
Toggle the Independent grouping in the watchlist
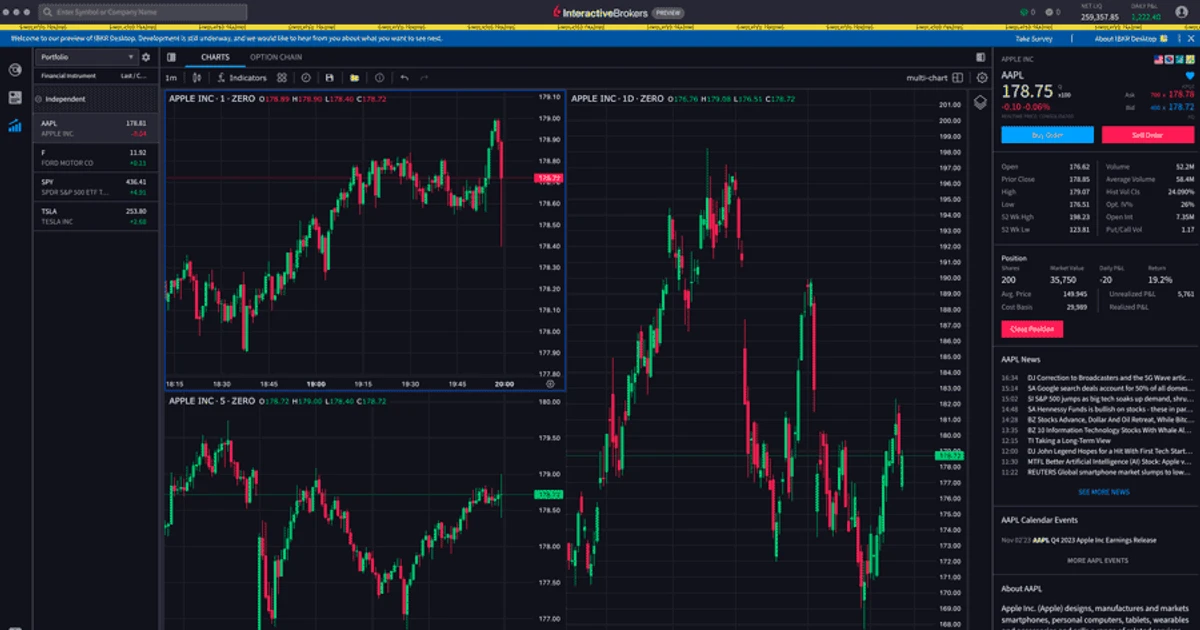tap(63, 98)
